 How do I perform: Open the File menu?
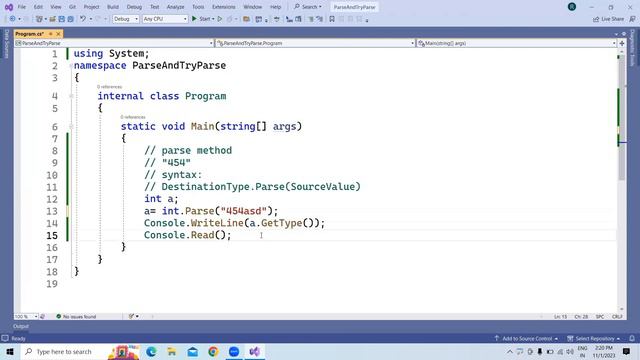pyautogui.click(x=22, y=7)
